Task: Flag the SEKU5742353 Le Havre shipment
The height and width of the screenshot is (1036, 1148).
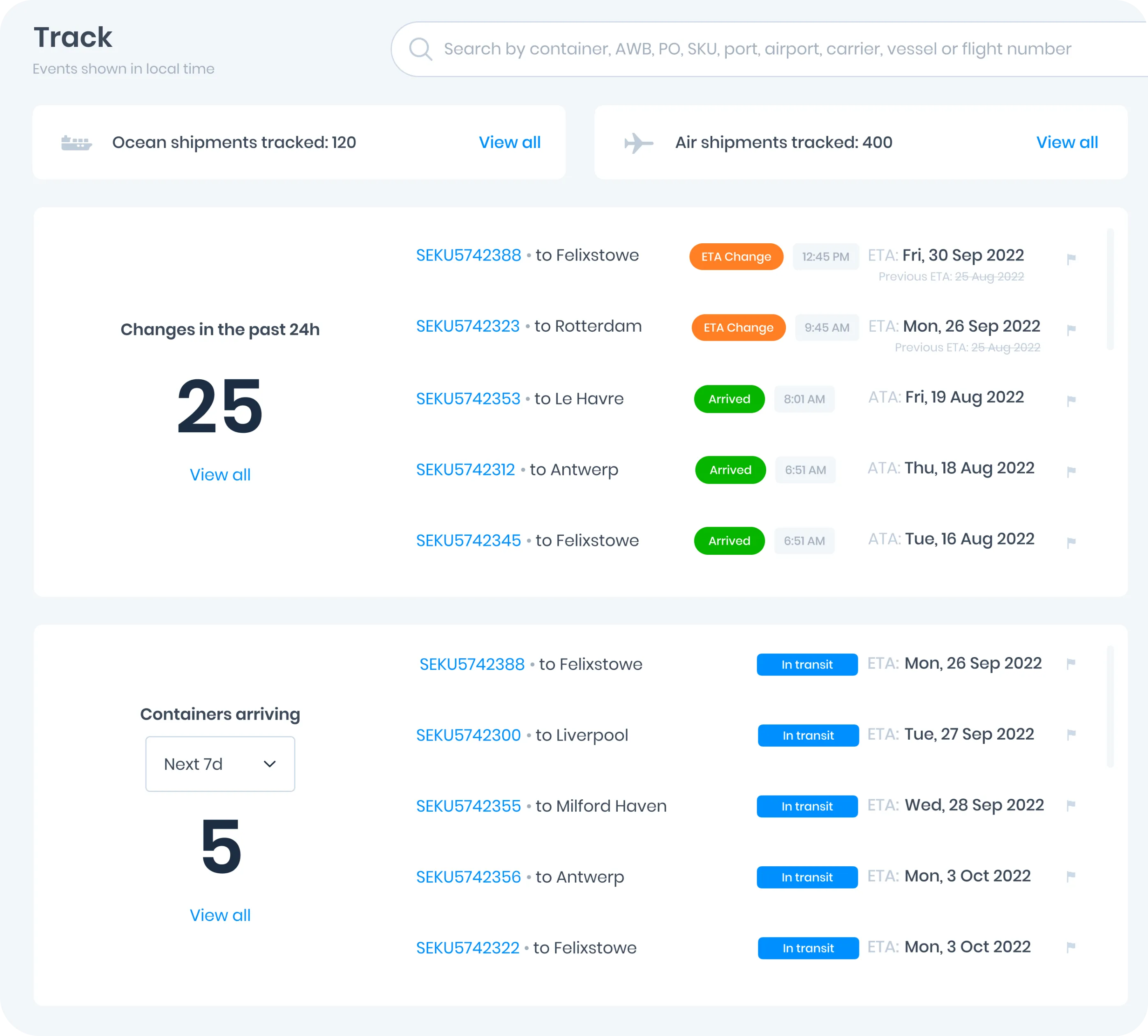Action: [x=1071, y=401]
